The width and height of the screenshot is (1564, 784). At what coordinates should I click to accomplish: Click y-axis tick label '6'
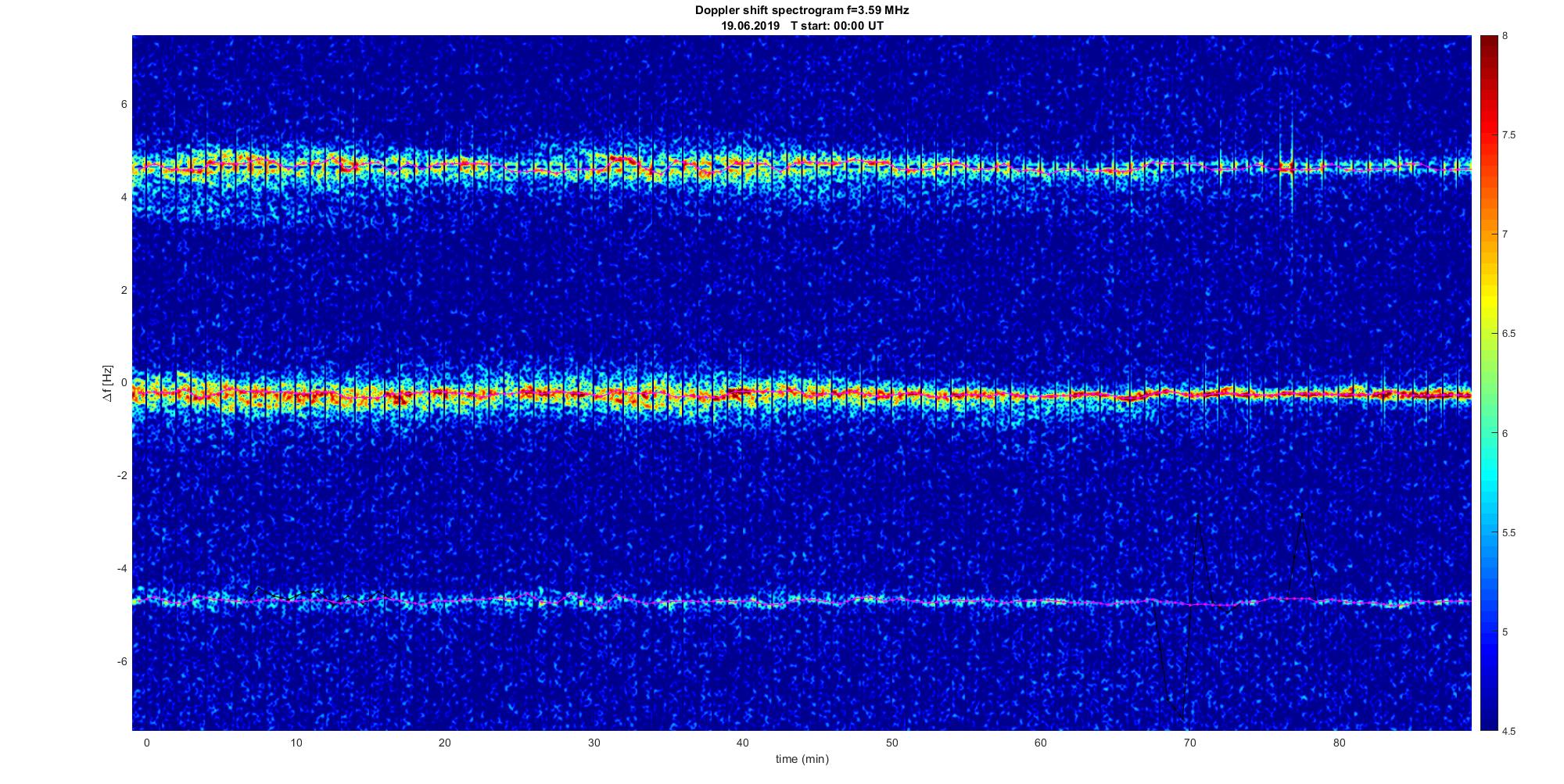click(124, 105)
